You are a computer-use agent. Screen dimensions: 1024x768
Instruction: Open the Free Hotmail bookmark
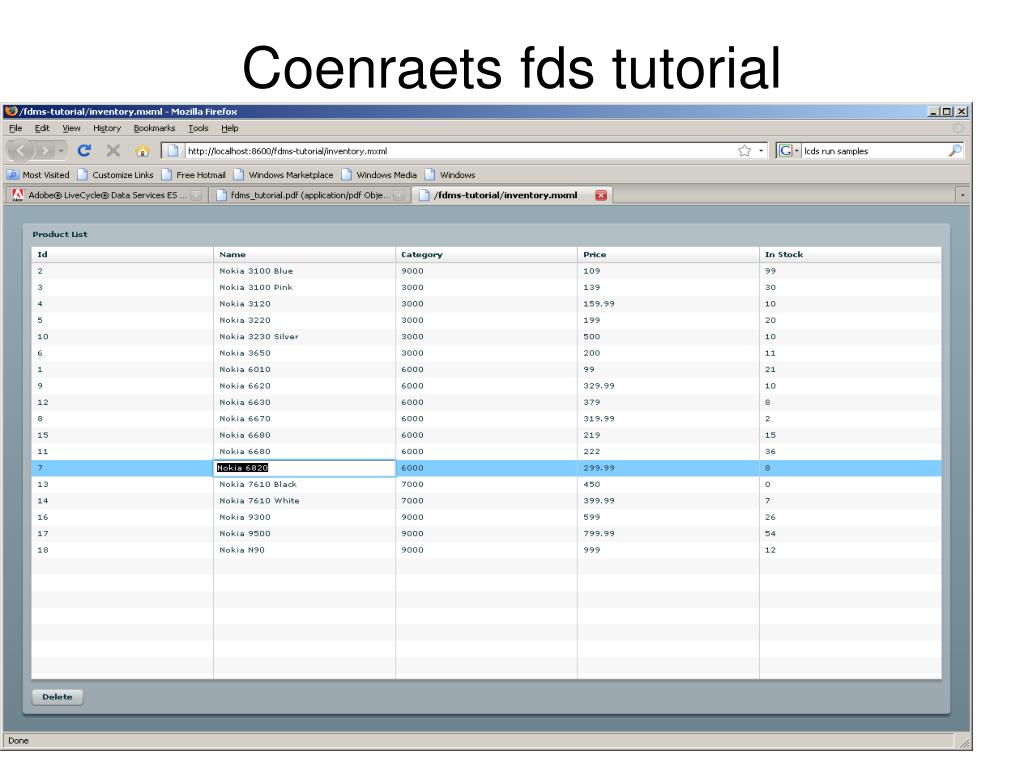point(193,175)
